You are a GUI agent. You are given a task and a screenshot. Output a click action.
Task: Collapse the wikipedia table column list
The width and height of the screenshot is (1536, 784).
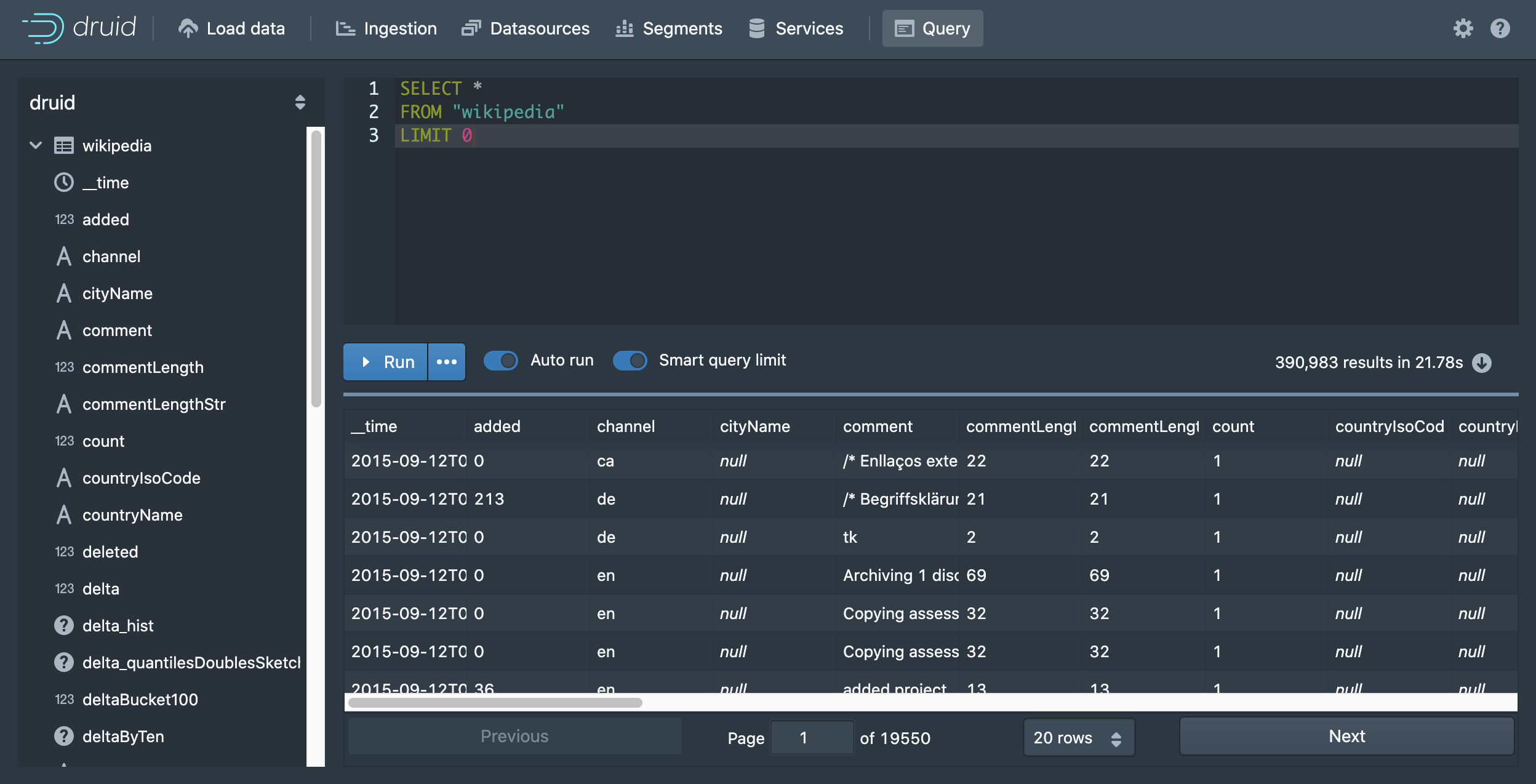[35, 145]
